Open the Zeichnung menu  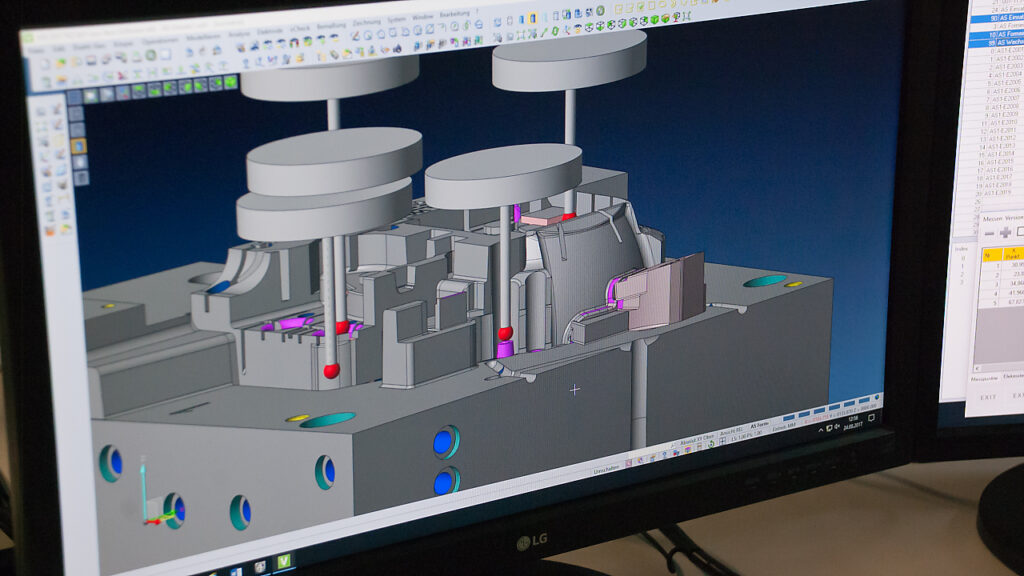click(366, 22)
